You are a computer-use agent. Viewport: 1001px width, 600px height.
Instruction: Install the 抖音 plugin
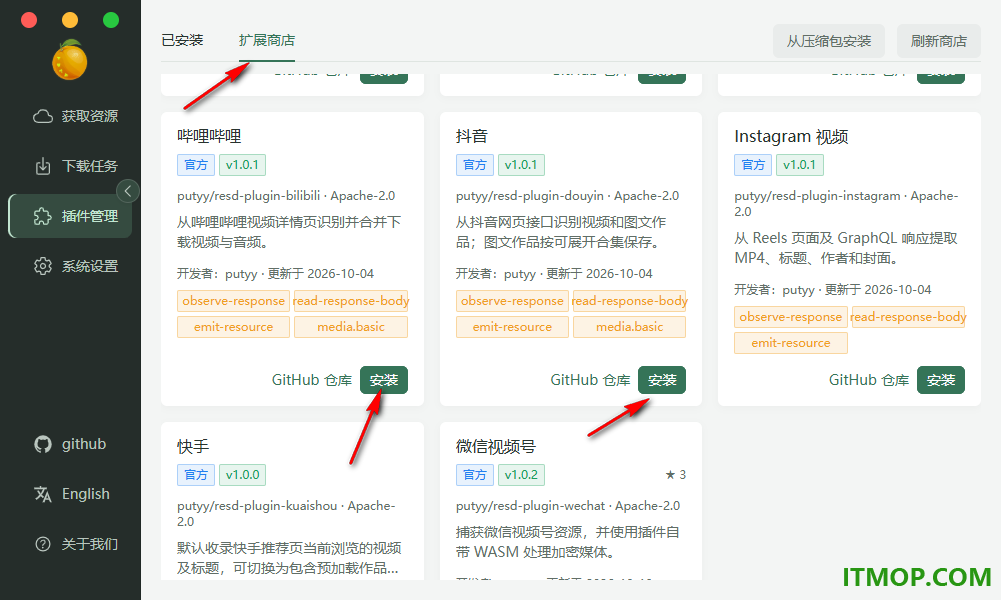click(x=662, y=380)
